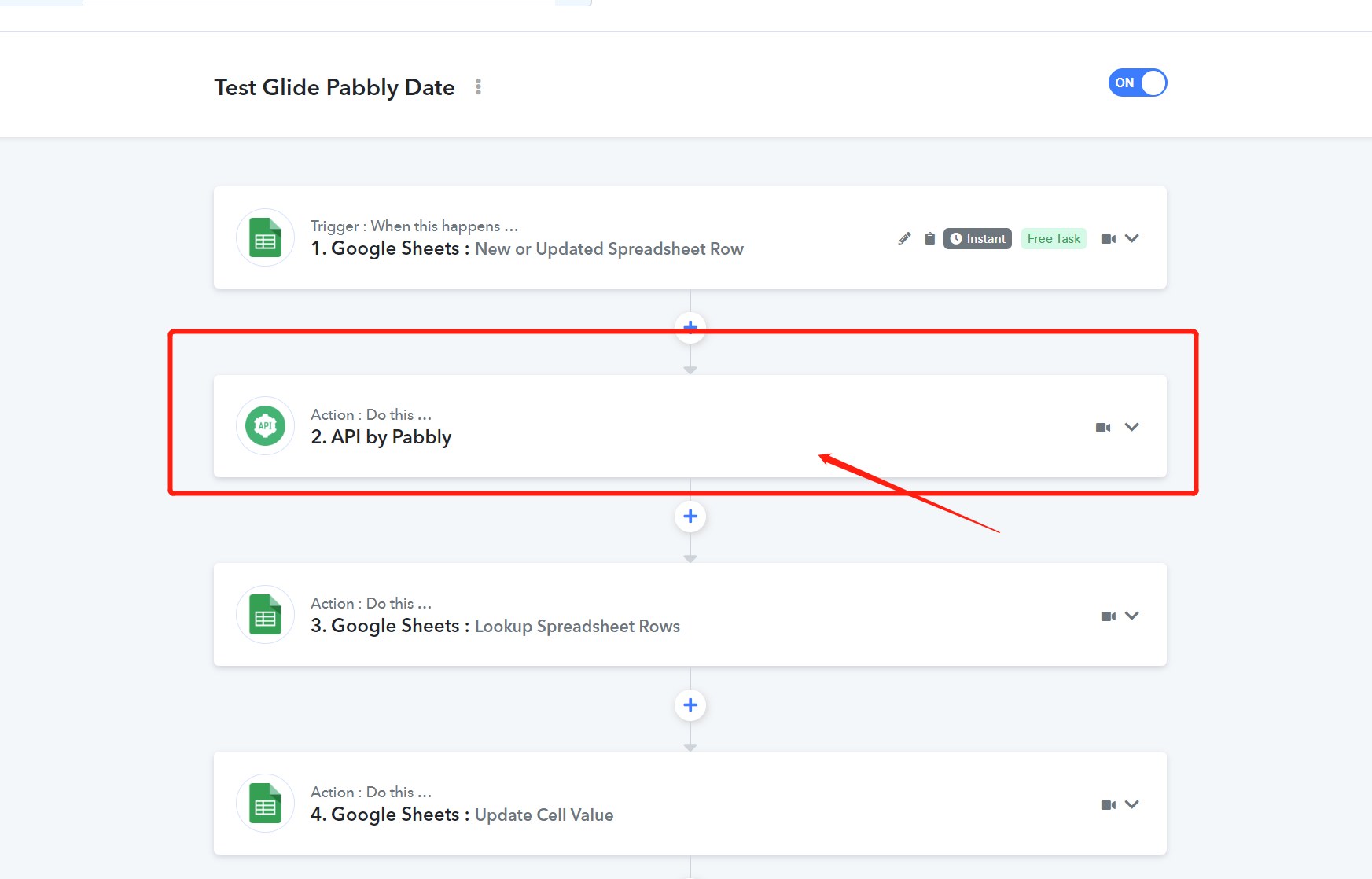Add a step after API by Pabbly

coord(690,516)
